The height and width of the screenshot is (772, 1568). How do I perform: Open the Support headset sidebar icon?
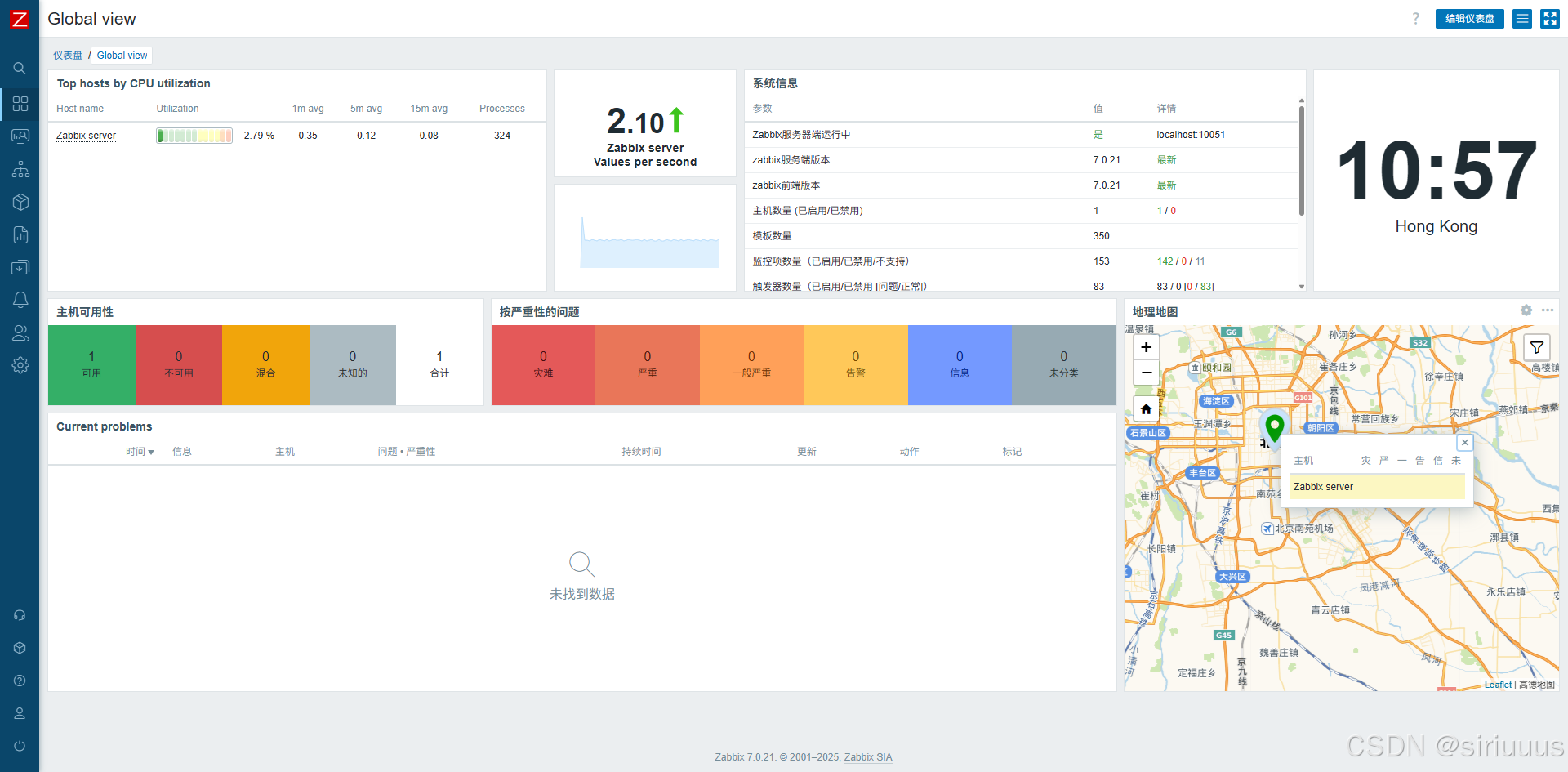click(20, 615)
